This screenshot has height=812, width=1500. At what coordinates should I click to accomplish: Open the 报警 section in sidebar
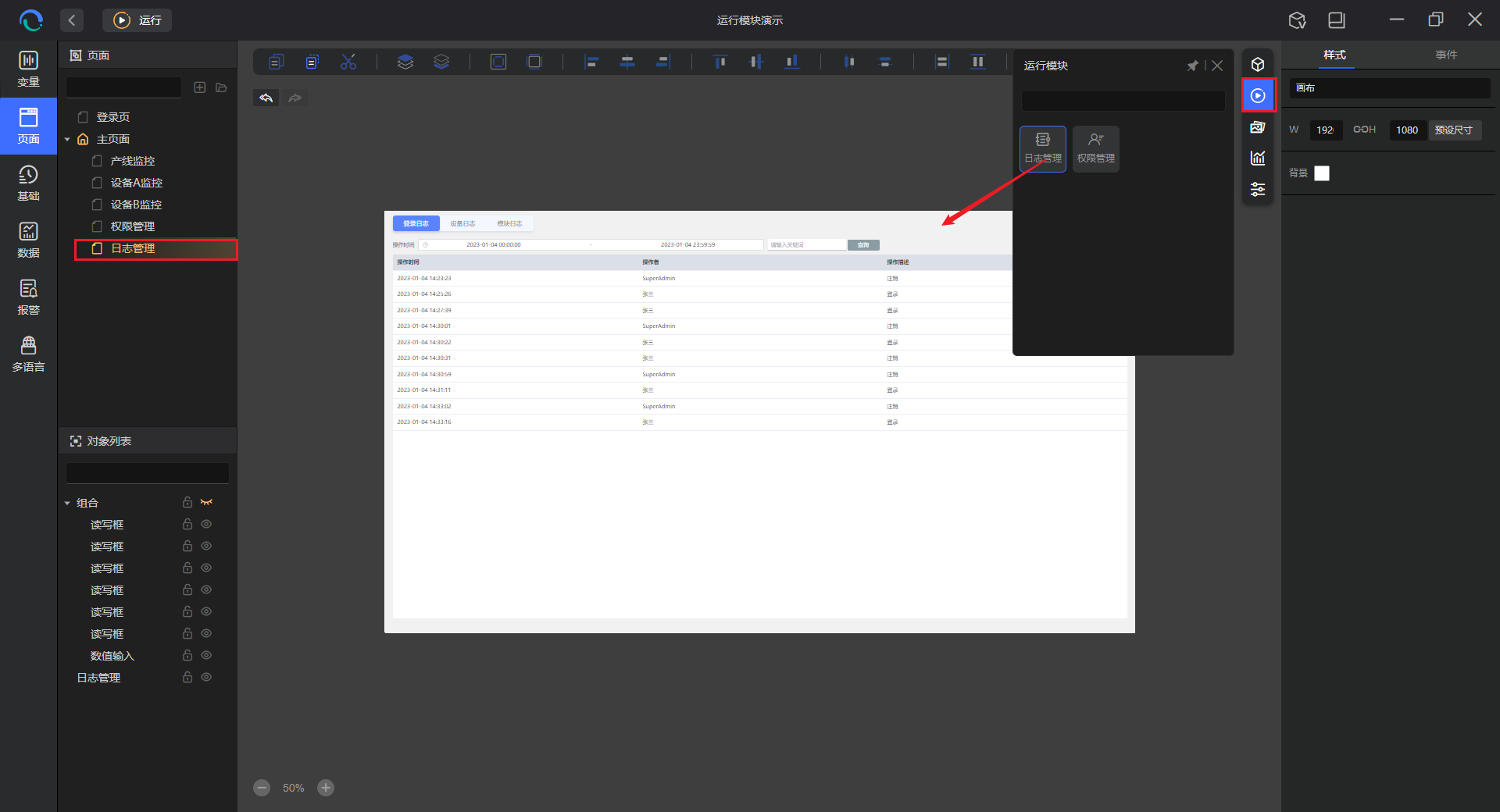[x=29, y=297]
